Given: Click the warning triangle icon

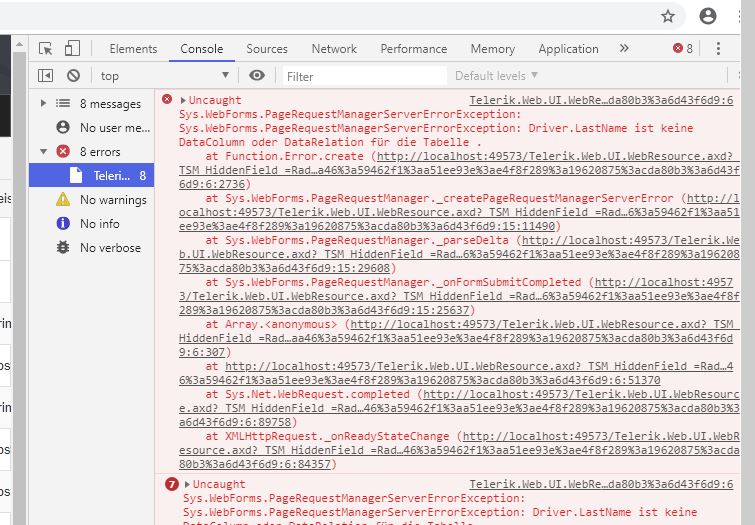Looking at the screenshot, I should coord(63,199).
